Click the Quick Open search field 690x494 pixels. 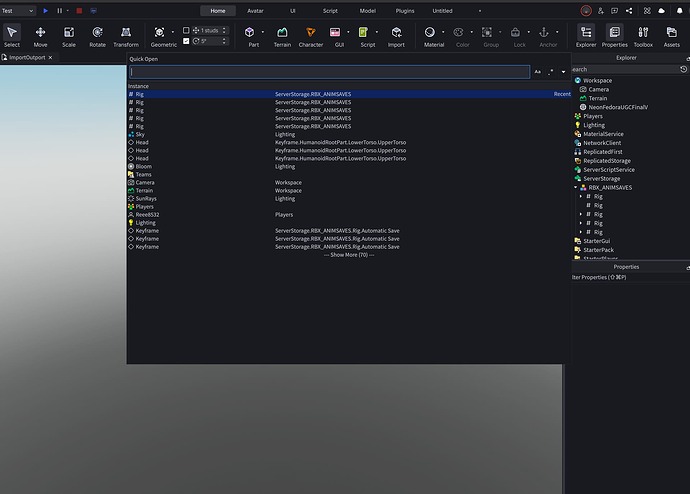pos(330,72)
